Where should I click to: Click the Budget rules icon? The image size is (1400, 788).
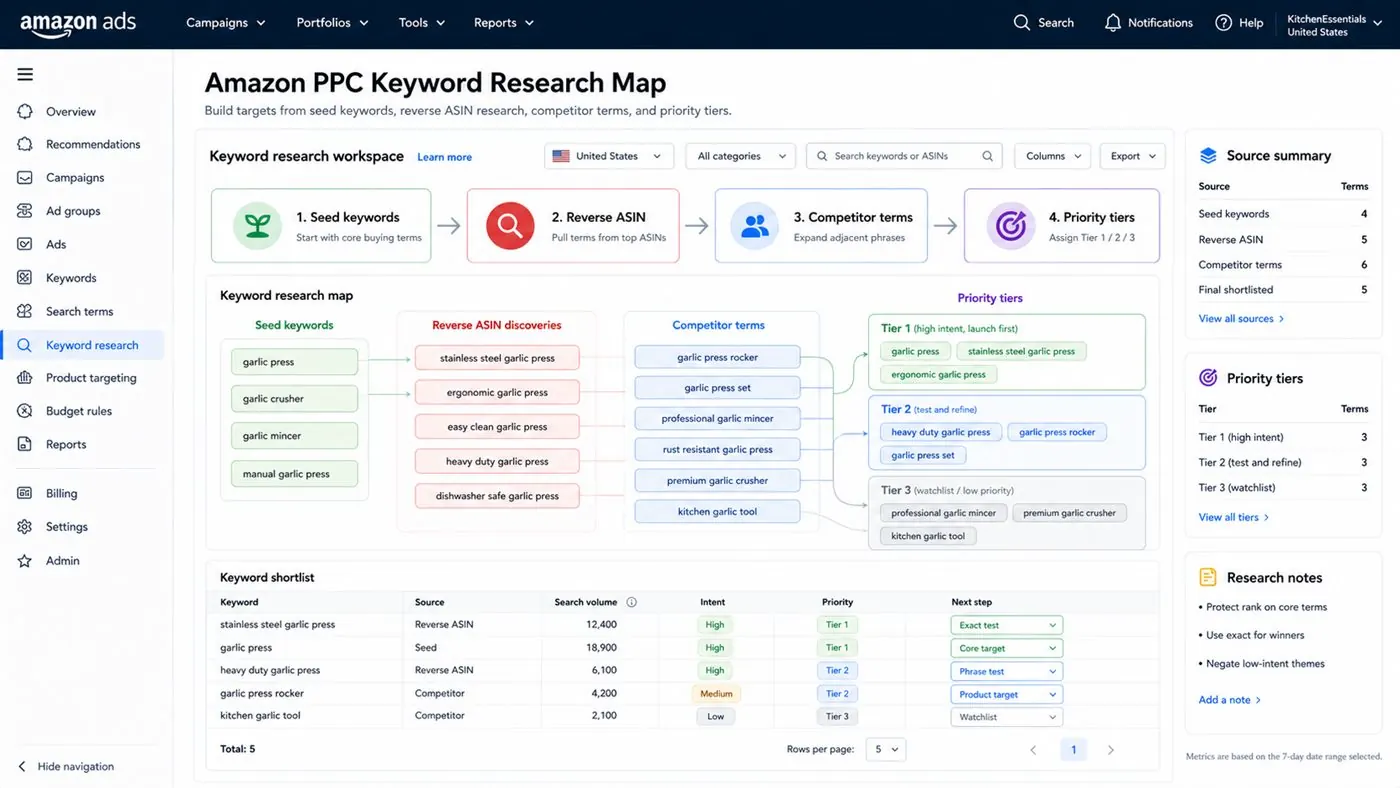pos(25,411)
